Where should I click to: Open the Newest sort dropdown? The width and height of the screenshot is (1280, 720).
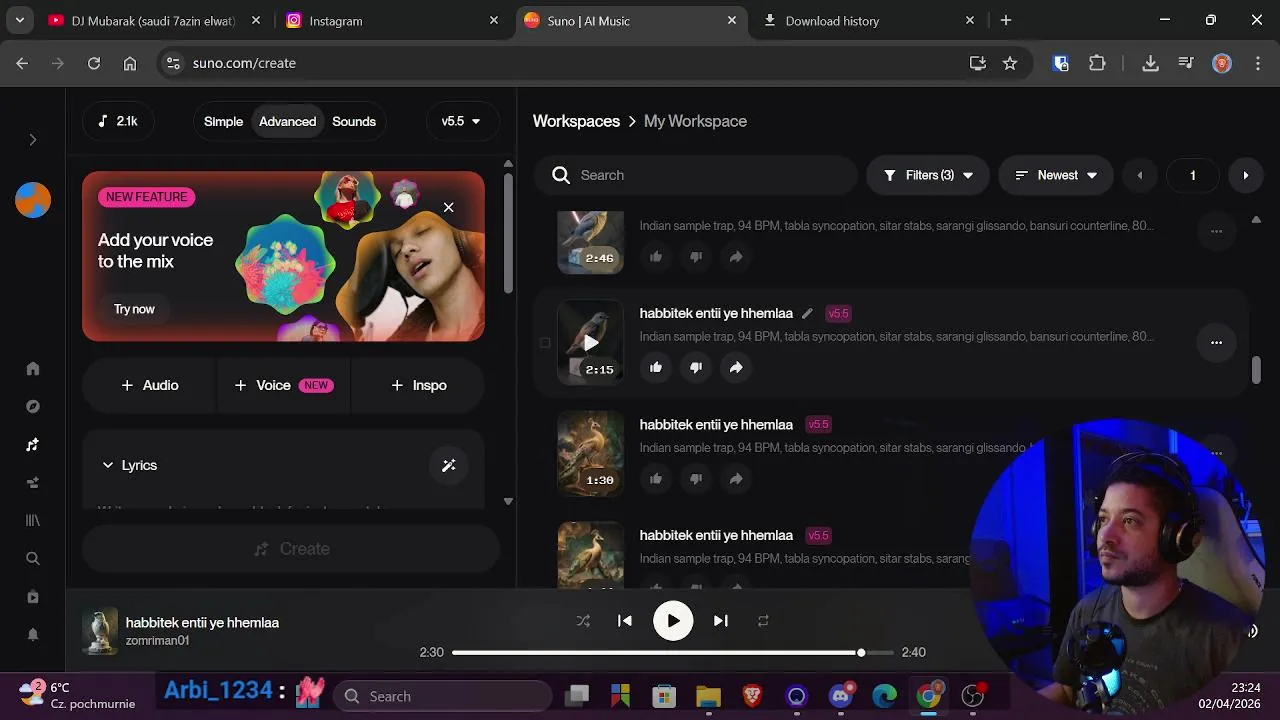coord(1056,175)
